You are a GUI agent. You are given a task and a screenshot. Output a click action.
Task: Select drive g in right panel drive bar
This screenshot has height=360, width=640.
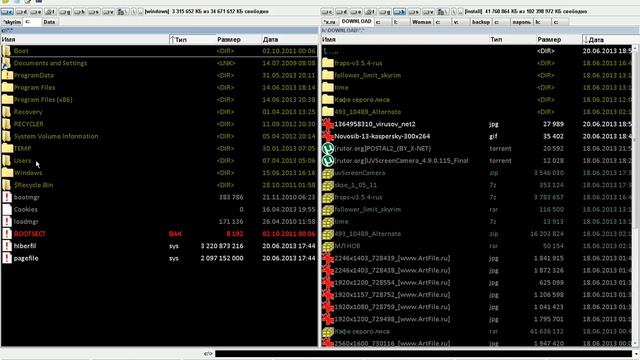point(385,12)
